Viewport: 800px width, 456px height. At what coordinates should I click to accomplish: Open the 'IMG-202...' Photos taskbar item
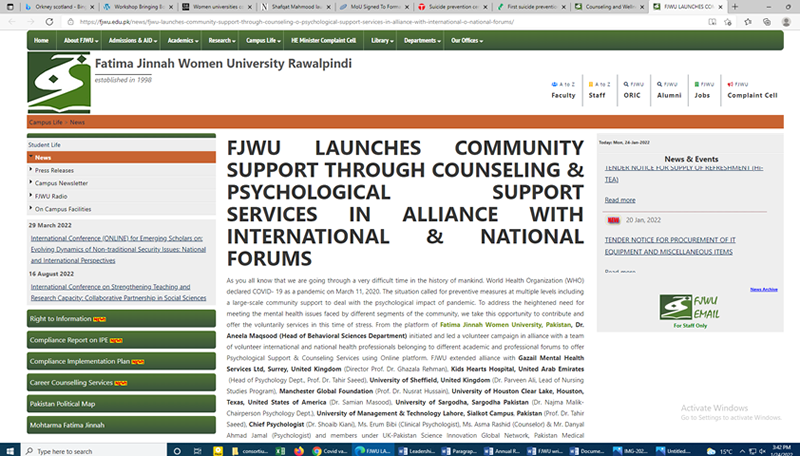tap(631, 451)
